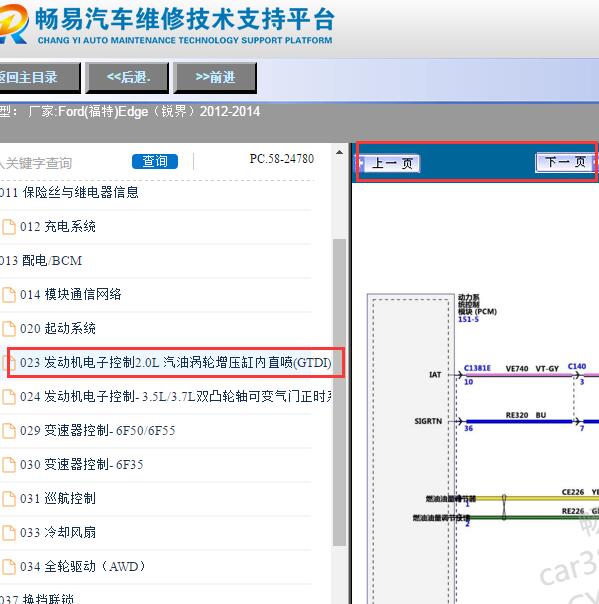Click the document icon beside 033 冷却风扇

pos(9,533)
